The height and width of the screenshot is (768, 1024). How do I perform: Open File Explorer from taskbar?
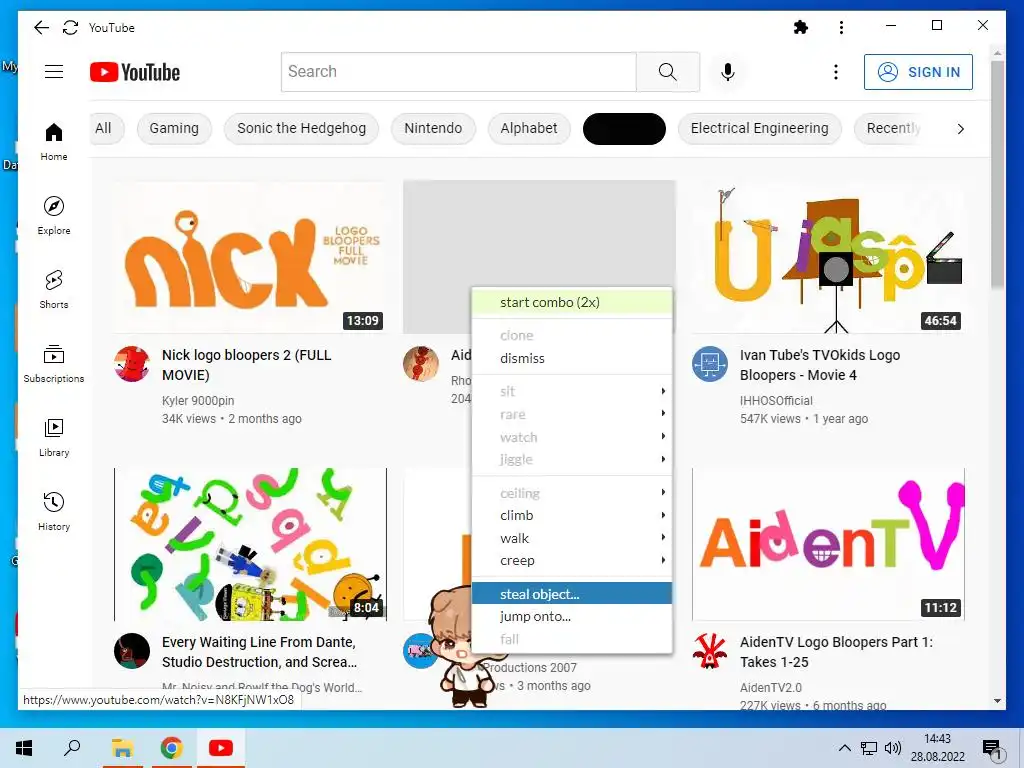(x=122, y=748)
